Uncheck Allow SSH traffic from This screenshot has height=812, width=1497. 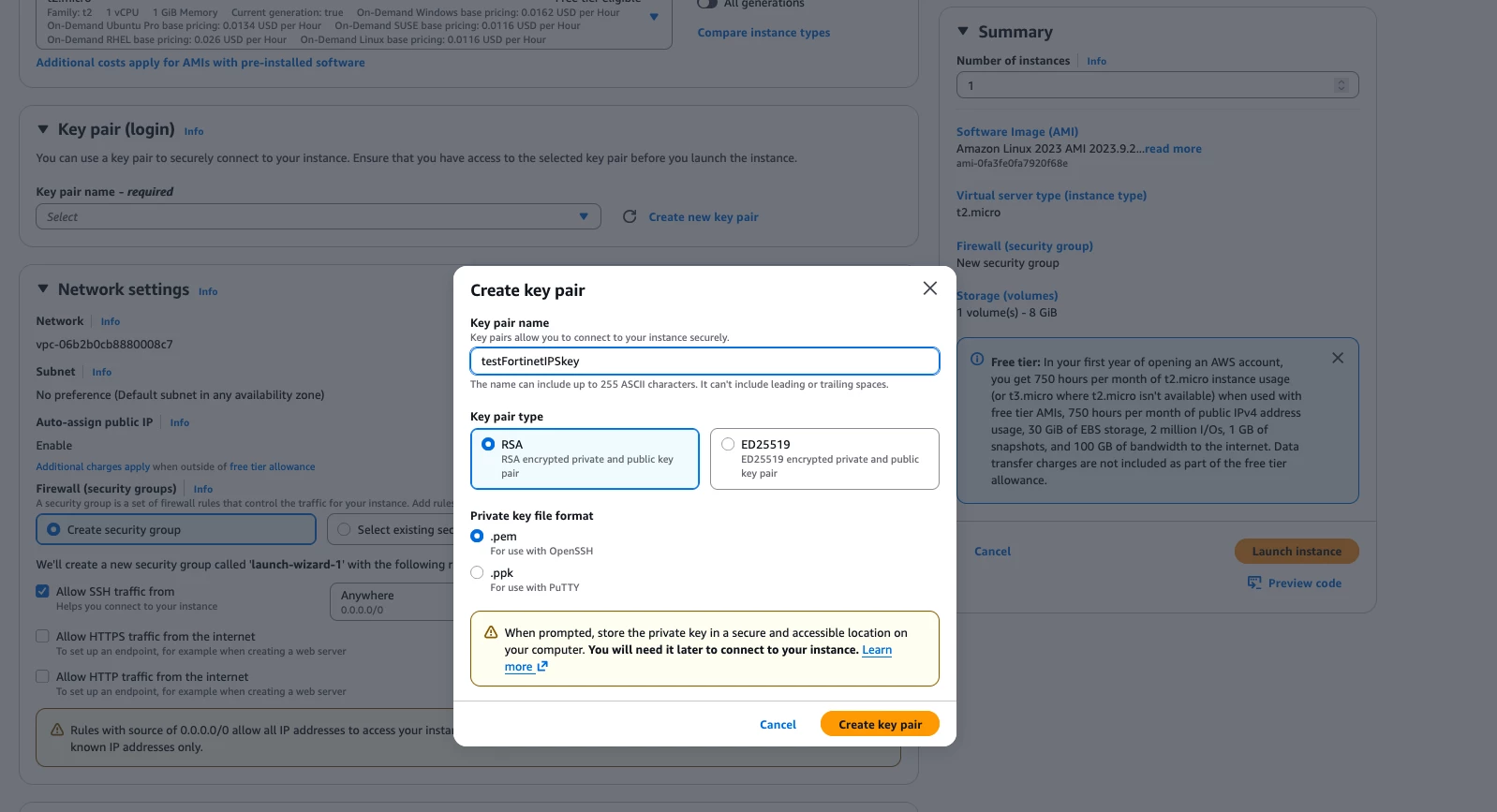(x=42, y=591)
